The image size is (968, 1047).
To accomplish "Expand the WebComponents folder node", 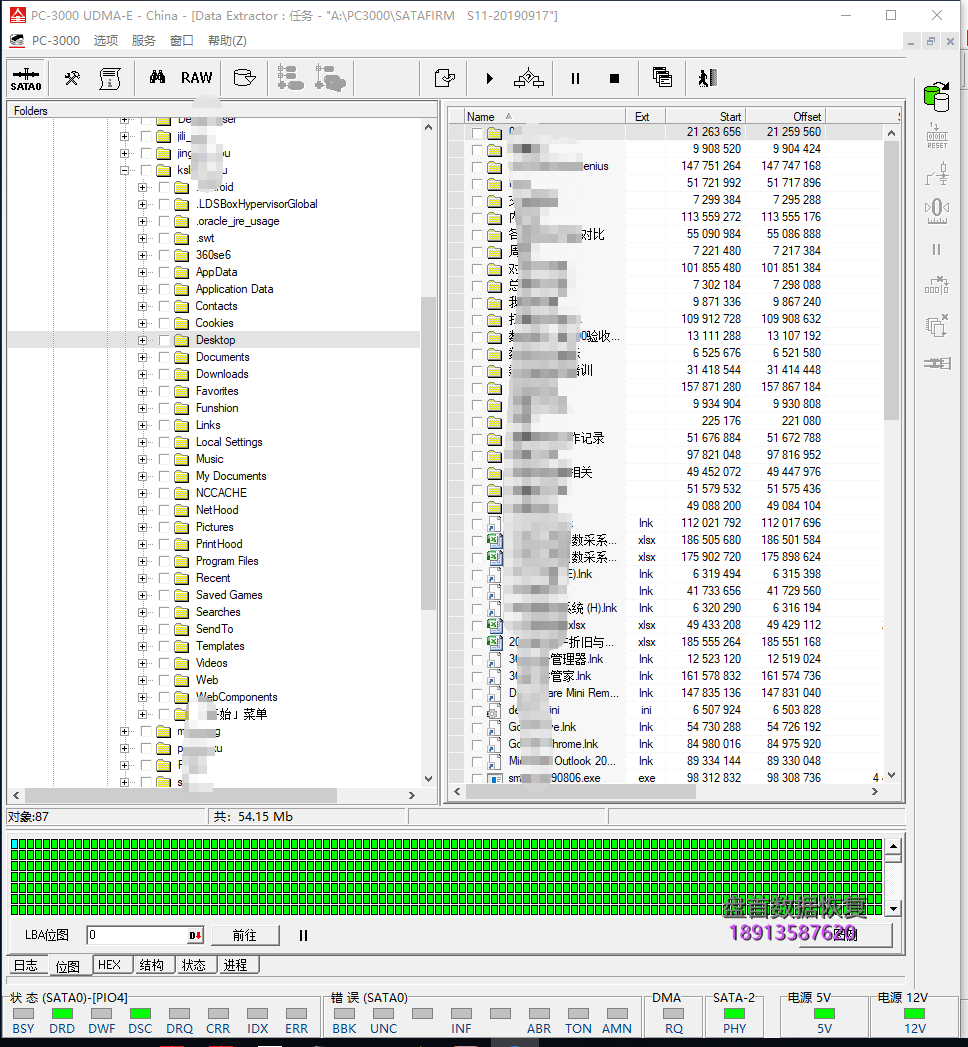I will pyautogui.click(x=142, y=697).
